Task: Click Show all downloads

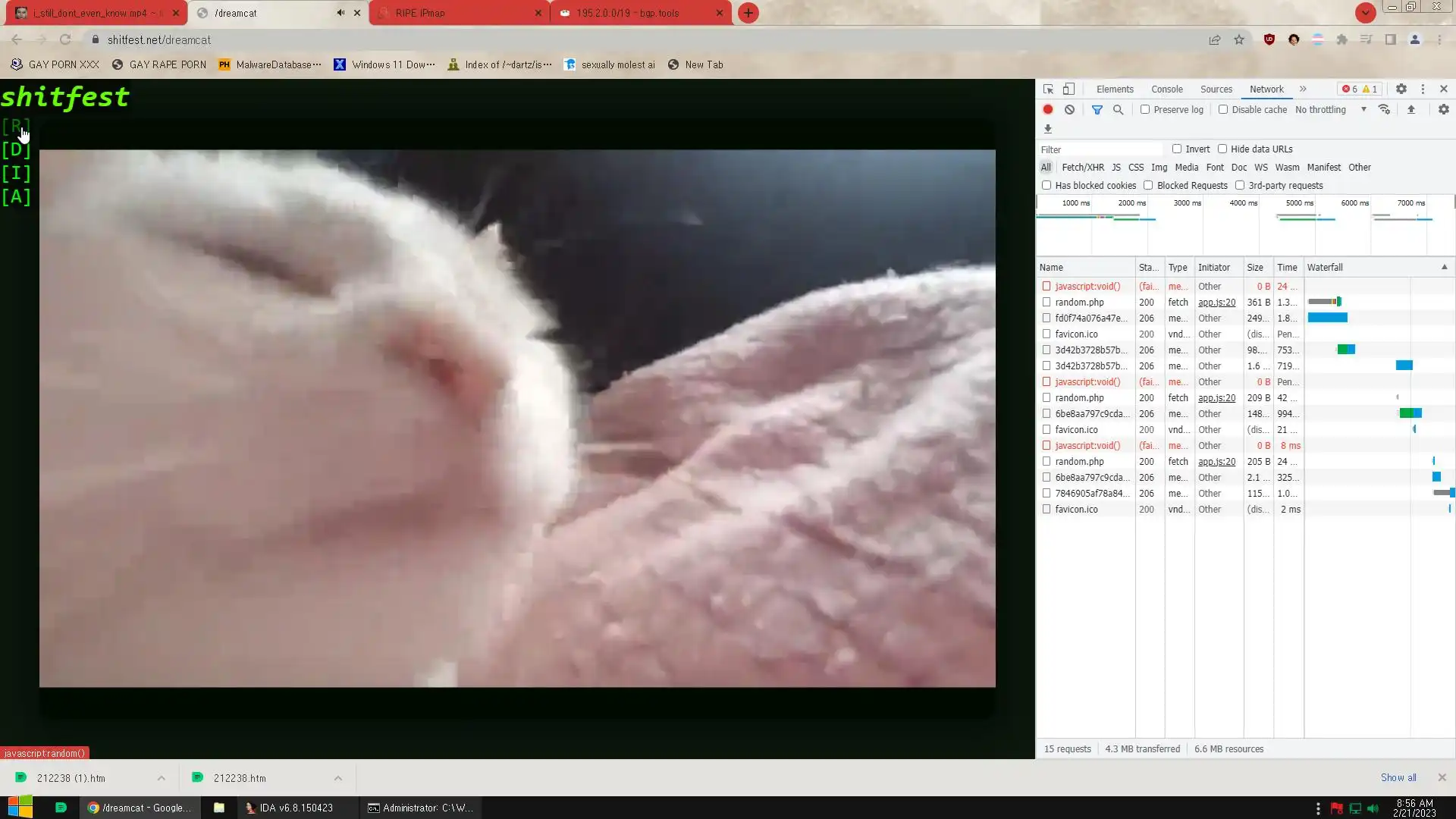Action: pos(1398,777)
